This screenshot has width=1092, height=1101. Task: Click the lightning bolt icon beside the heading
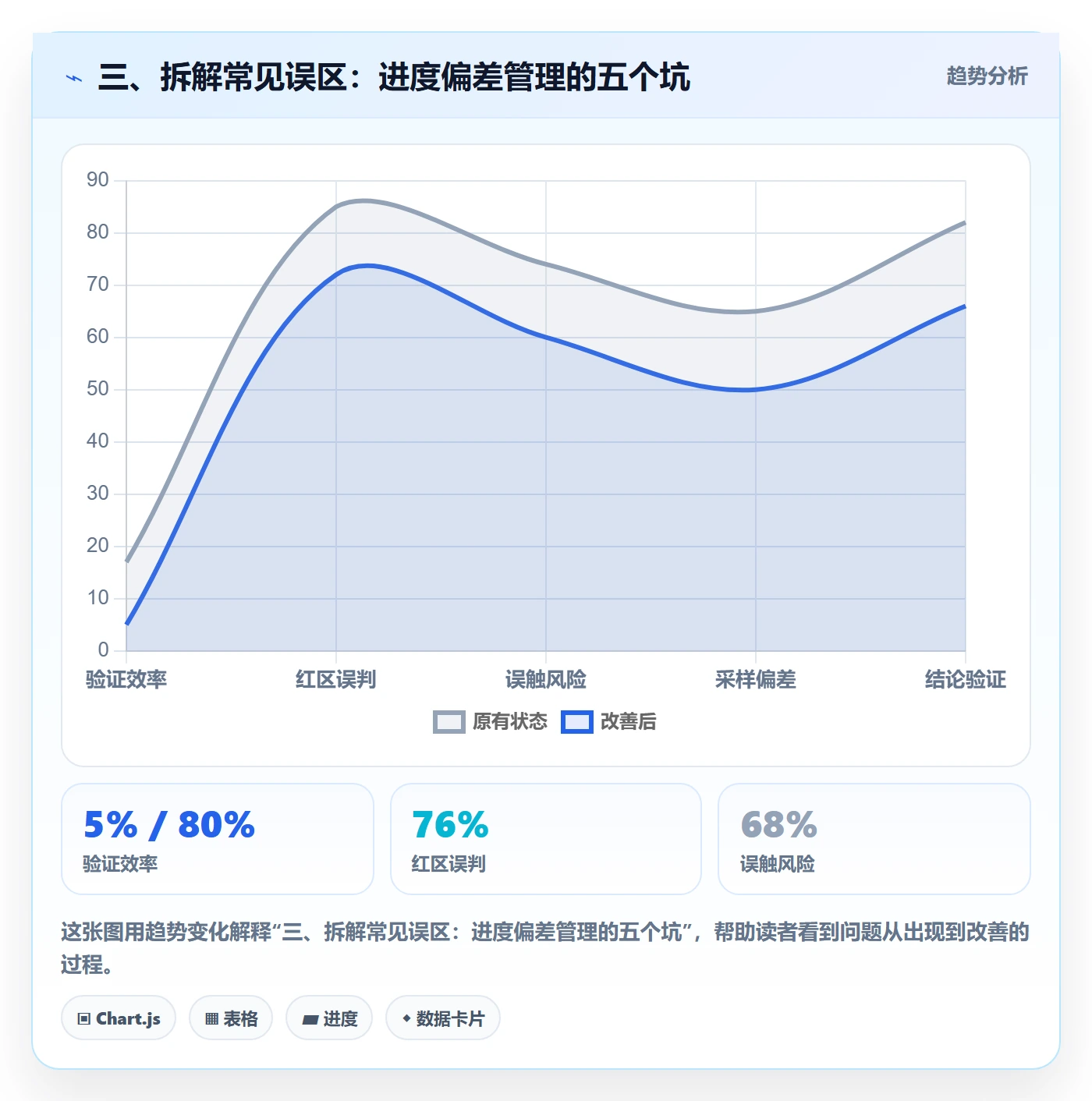tap(74, 78)
